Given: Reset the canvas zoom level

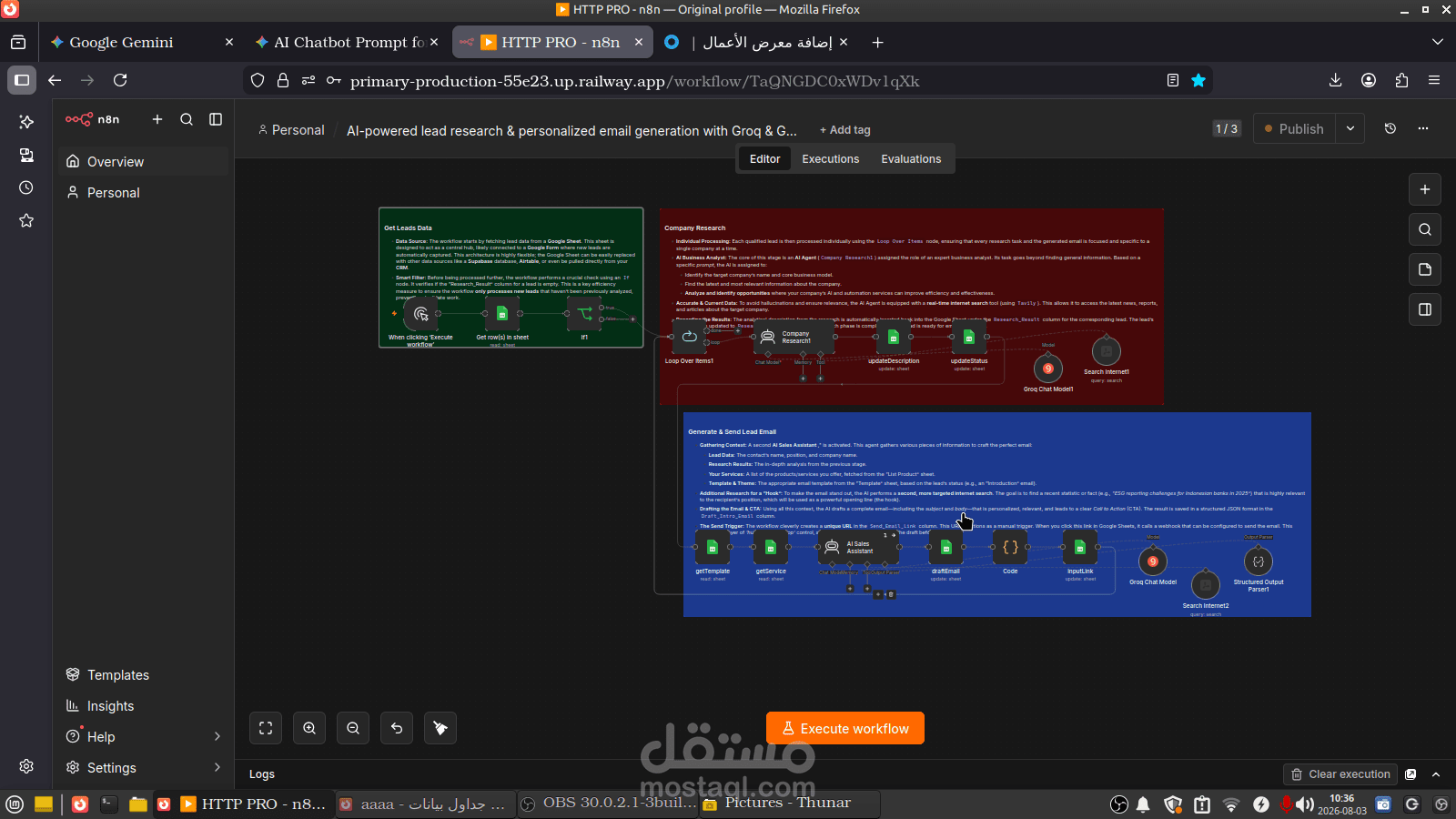Looking at the screenshot, I should click(x=397, y=728).
